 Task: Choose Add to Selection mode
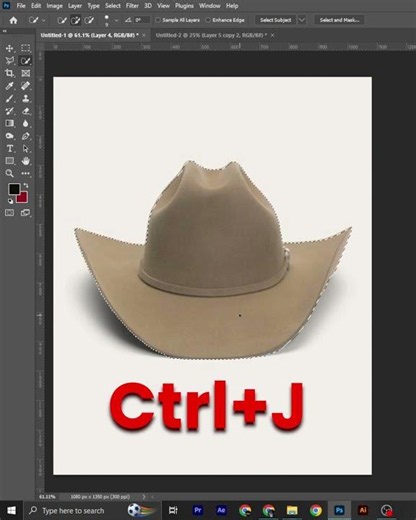point(76,20)
